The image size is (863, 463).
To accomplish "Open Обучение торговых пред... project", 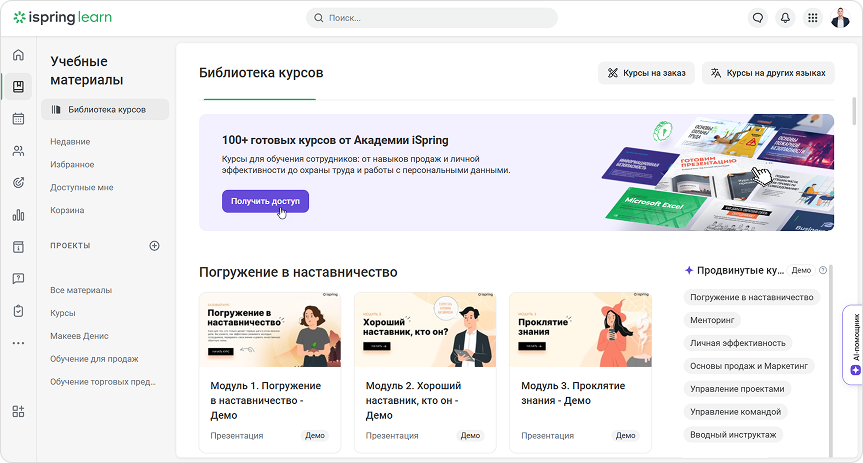I will click(103, 382).
